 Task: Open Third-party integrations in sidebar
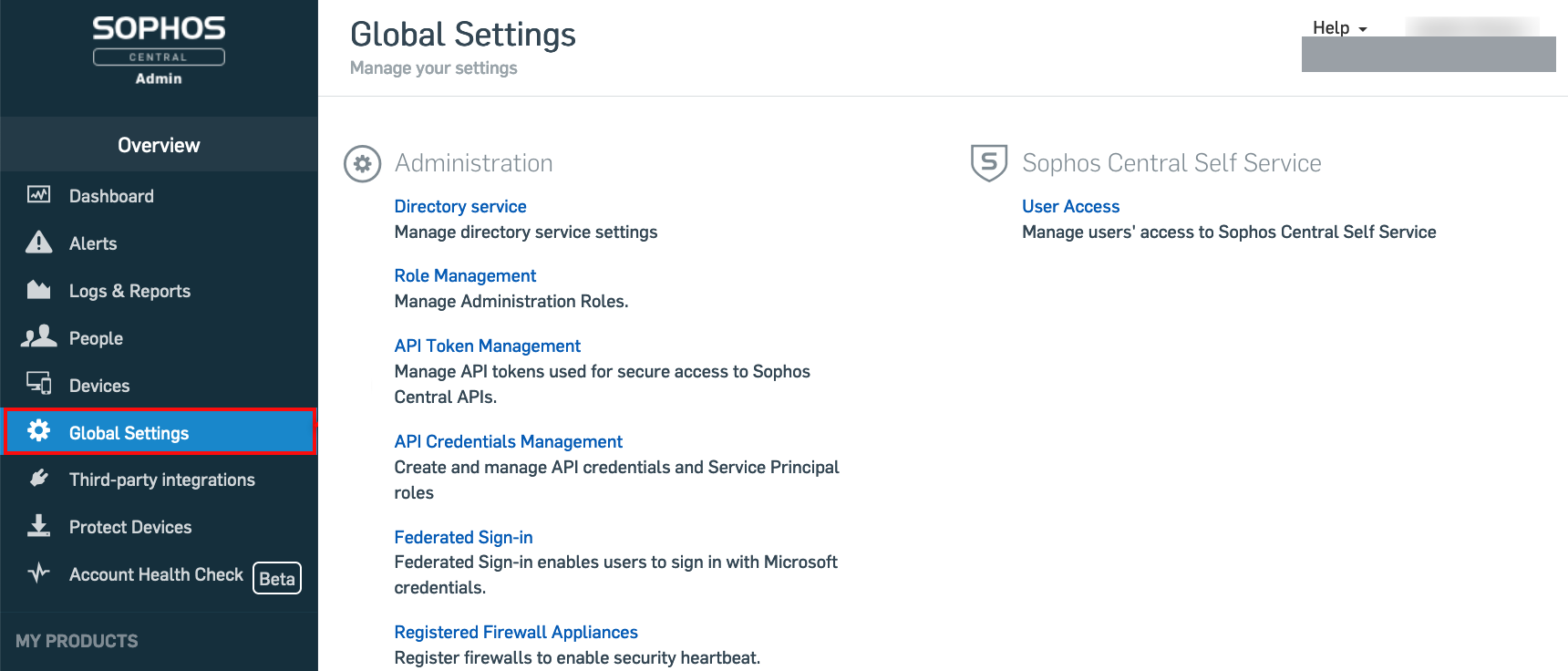click(159, 480)
